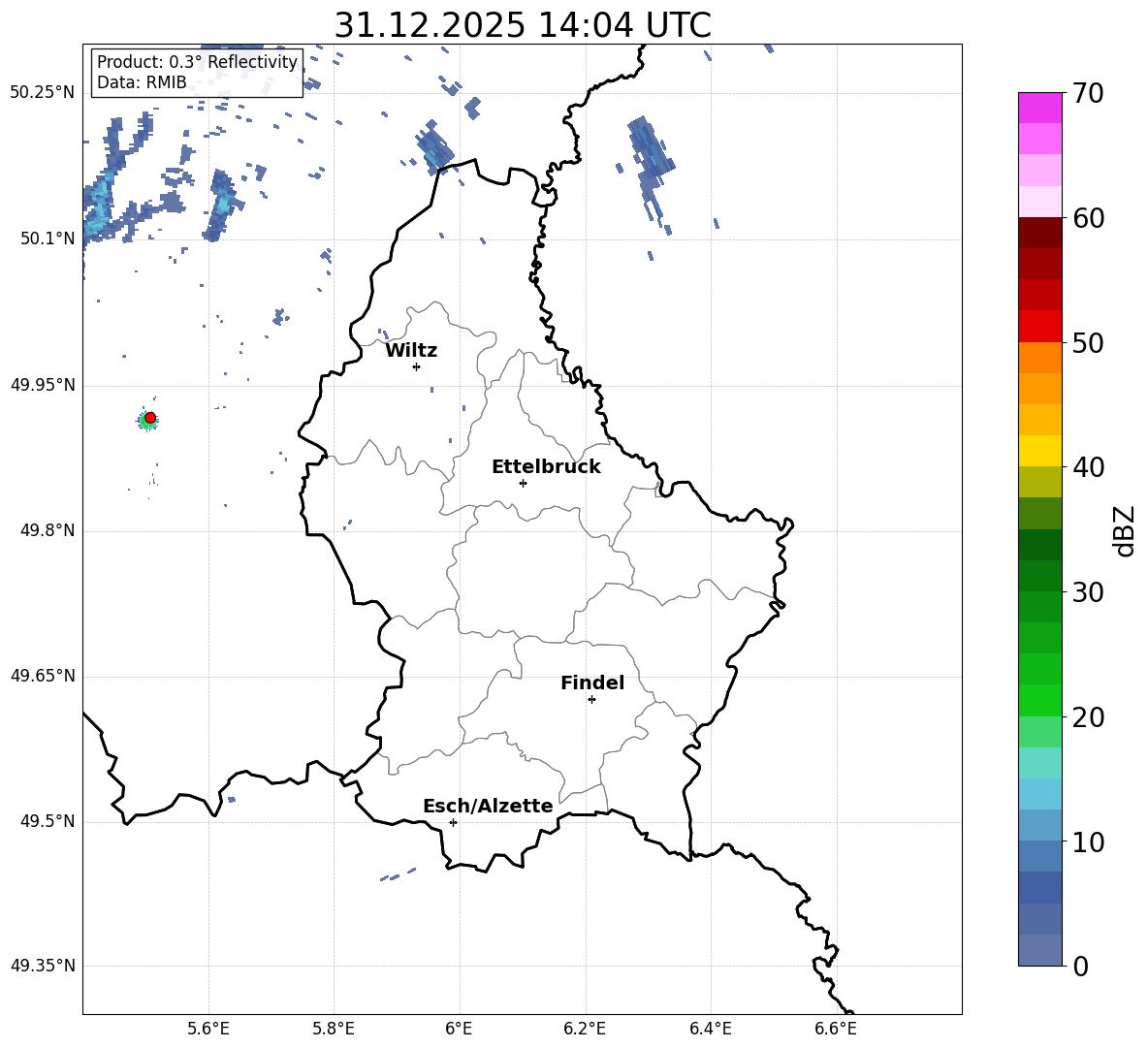This screenshot has height=1048, width=1148.
Task: Click the Findel station label
Action: click(x=592, y=683)
